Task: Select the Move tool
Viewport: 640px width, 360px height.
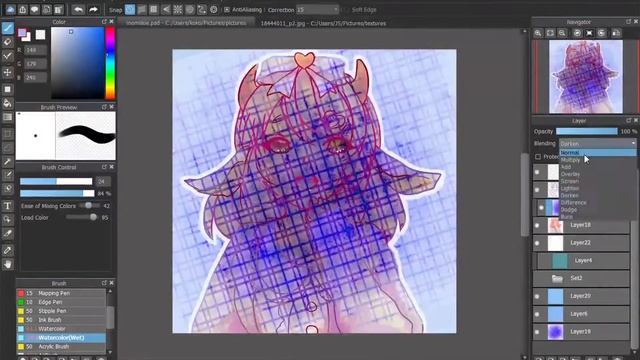Action: pyautogui.click(x=7, y=73)
